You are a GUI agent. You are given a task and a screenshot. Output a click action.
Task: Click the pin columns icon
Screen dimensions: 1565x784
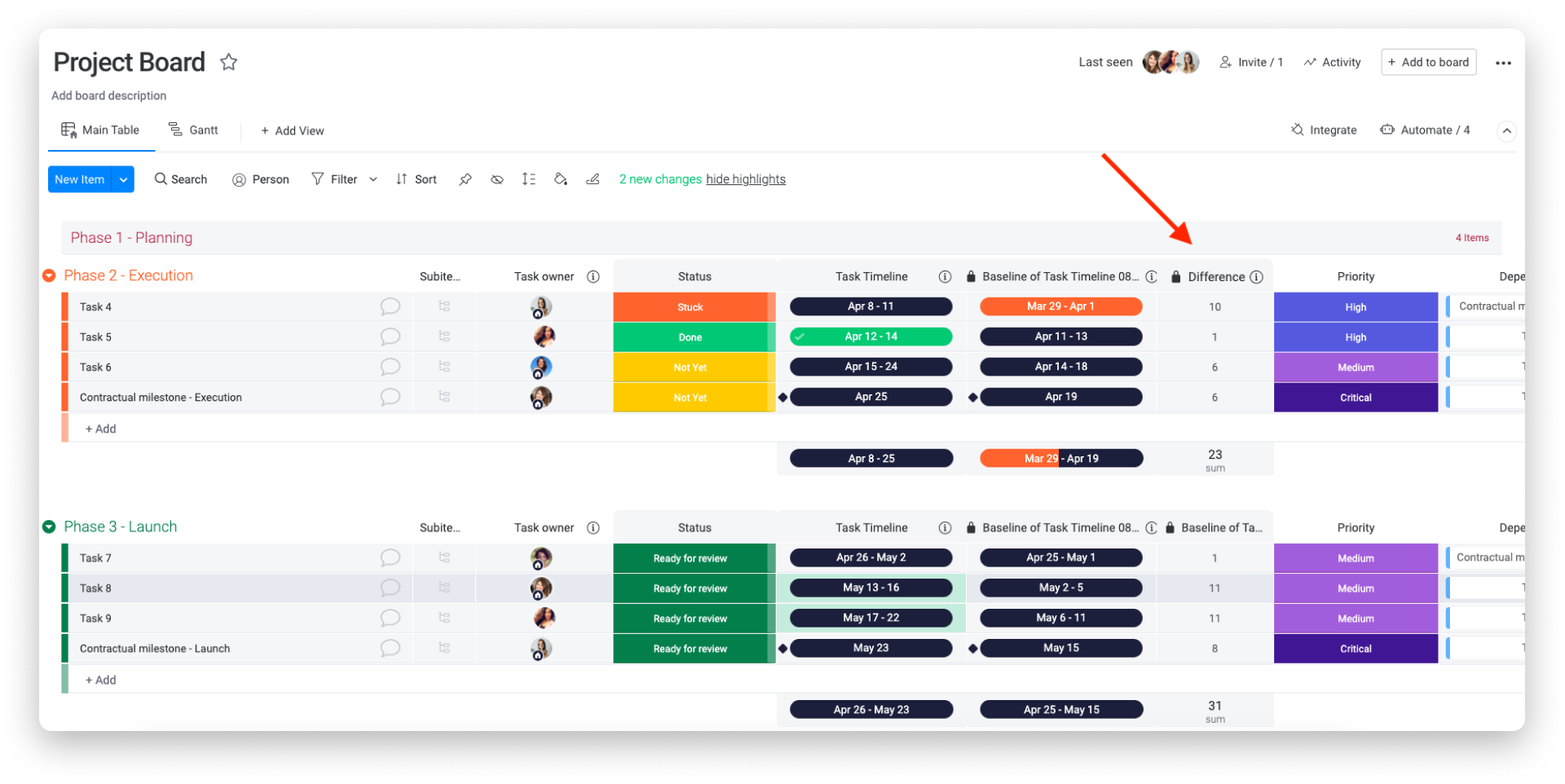pos(465,179)
